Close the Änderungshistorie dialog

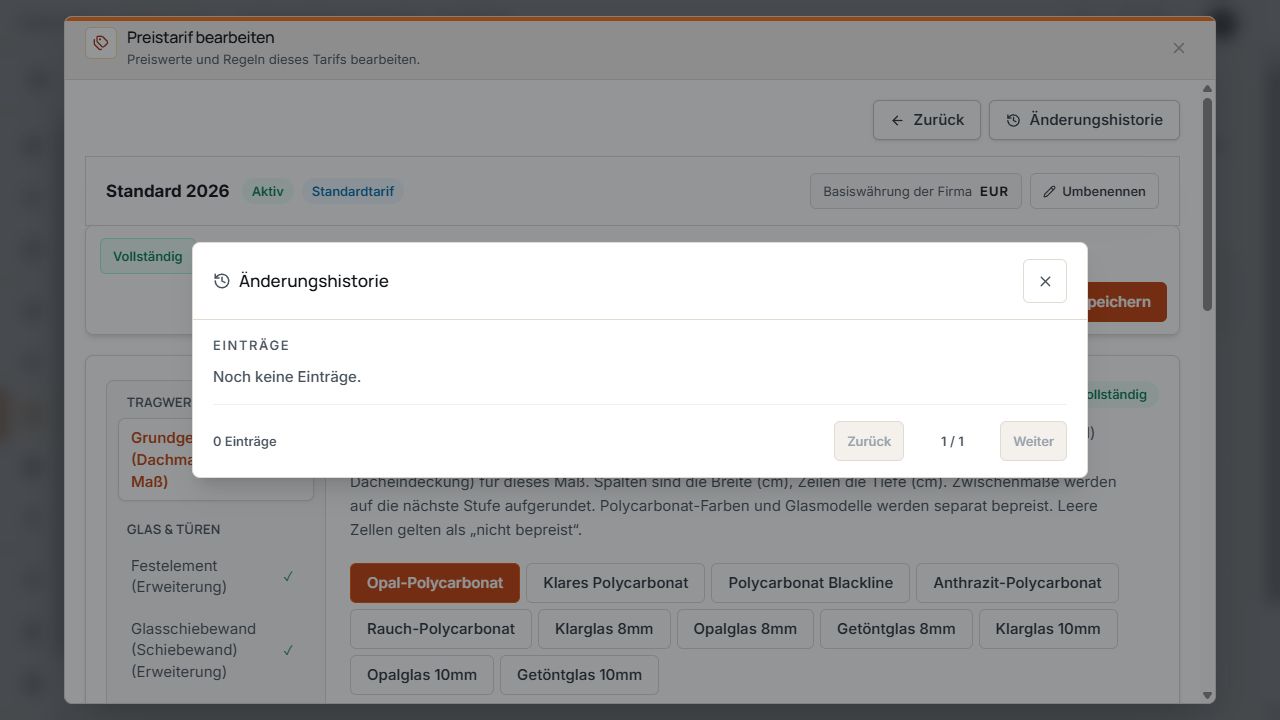pyautogui.click(x=1045, y=281)
